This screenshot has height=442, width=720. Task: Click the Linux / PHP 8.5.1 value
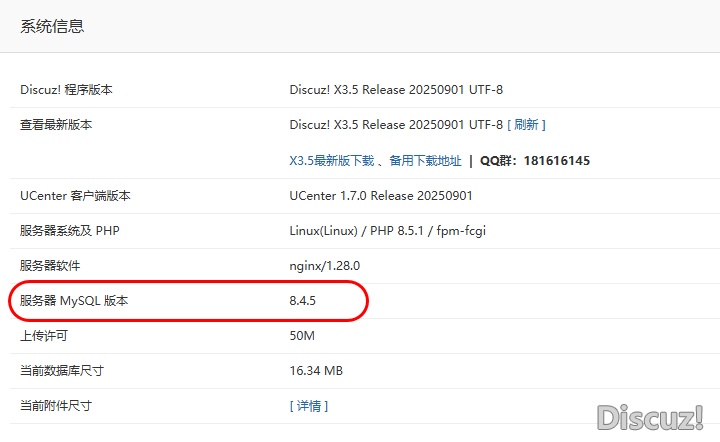pos(387,231)
